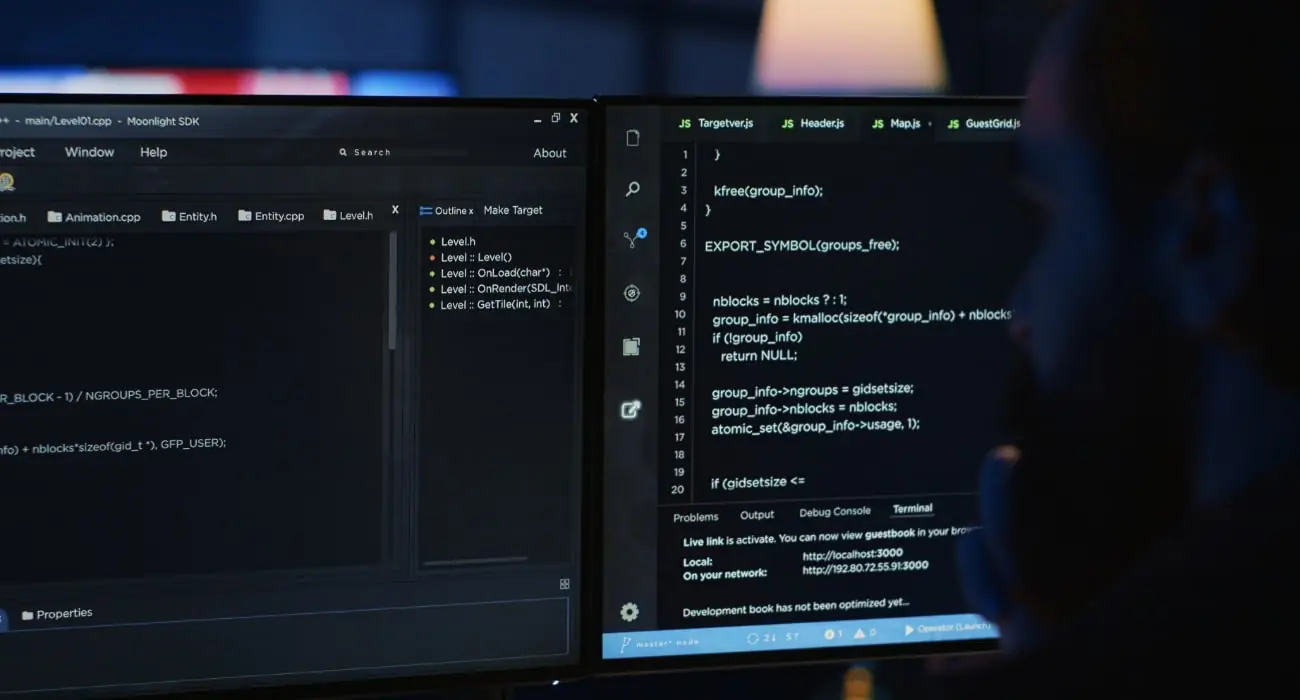Open the http://localhost:3000 link

852,553
